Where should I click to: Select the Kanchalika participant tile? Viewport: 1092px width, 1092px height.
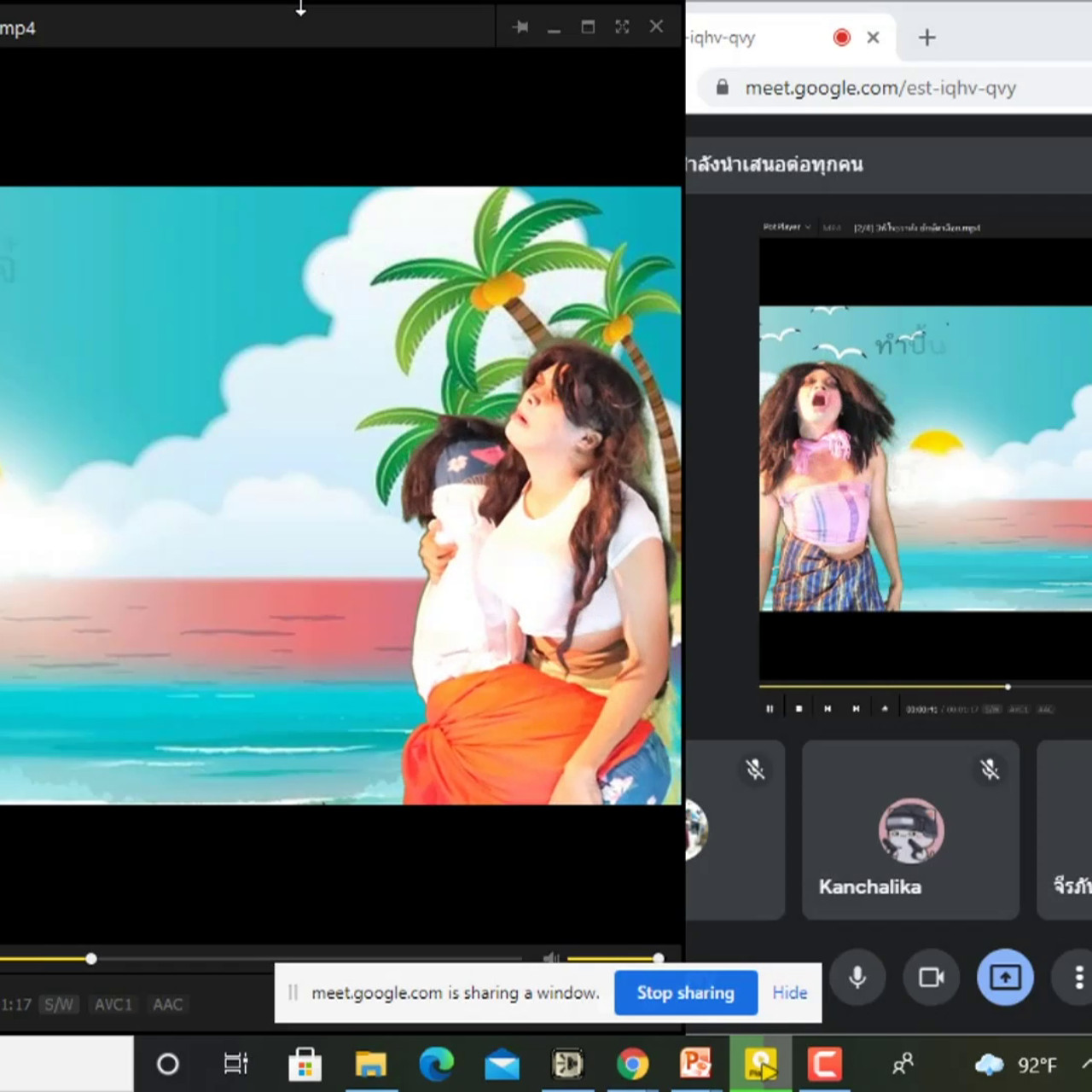tap(911, 830)
